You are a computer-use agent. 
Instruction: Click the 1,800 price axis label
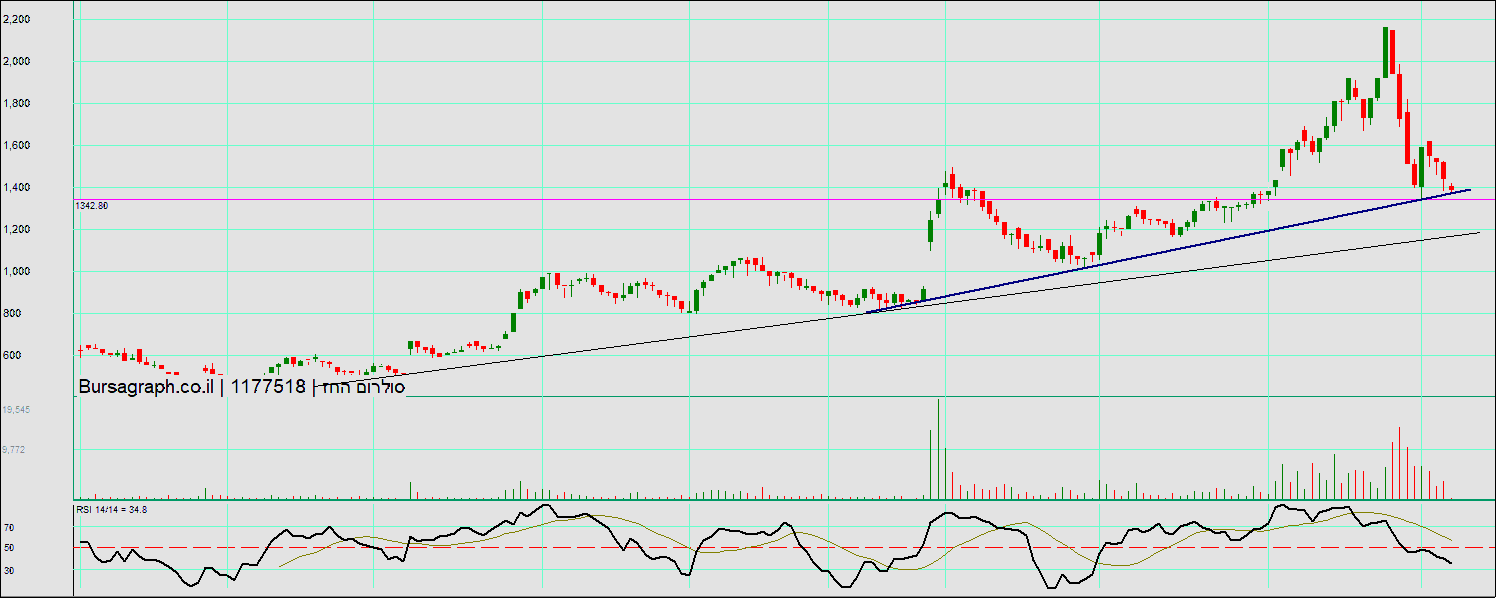(x=16, y=103)
